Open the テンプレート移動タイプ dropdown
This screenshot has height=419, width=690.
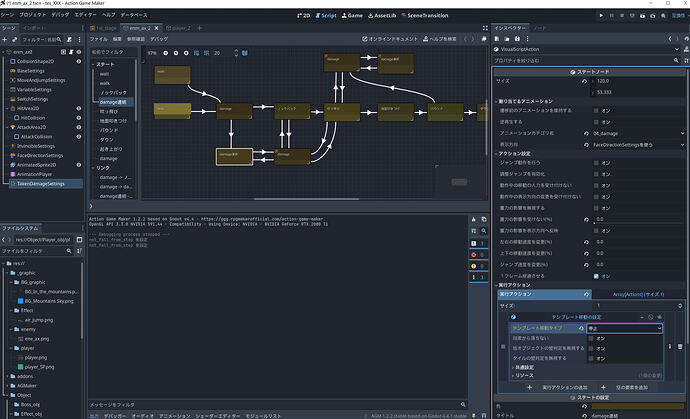[625, 328]
